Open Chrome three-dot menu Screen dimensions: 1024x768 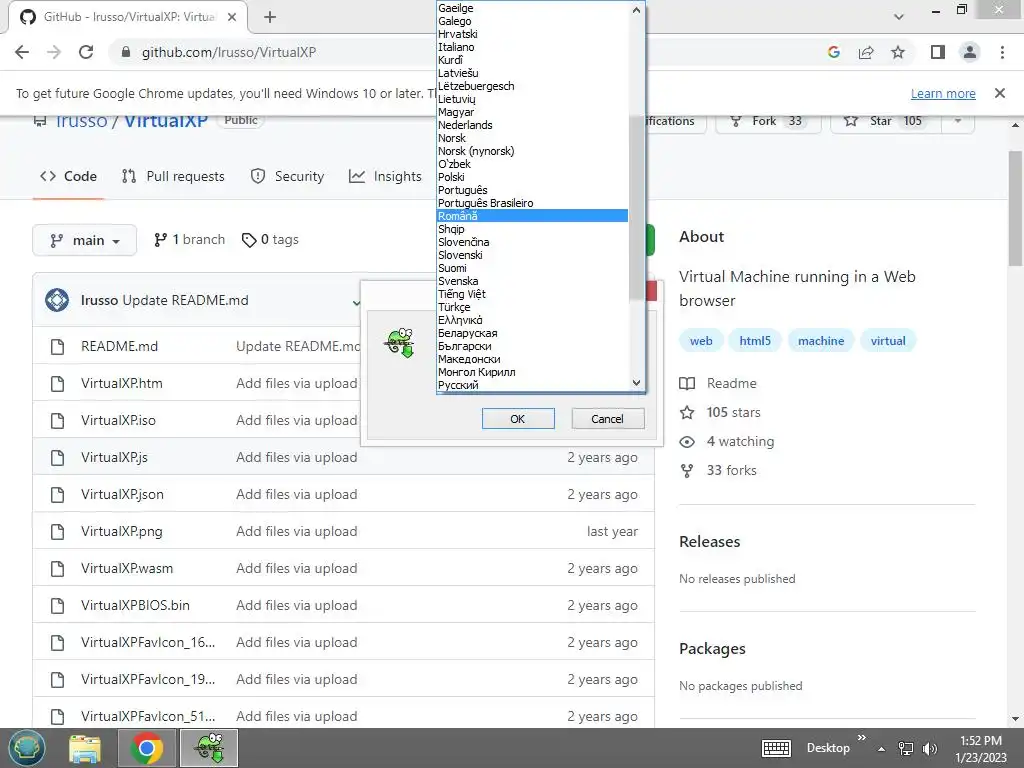1002,52
